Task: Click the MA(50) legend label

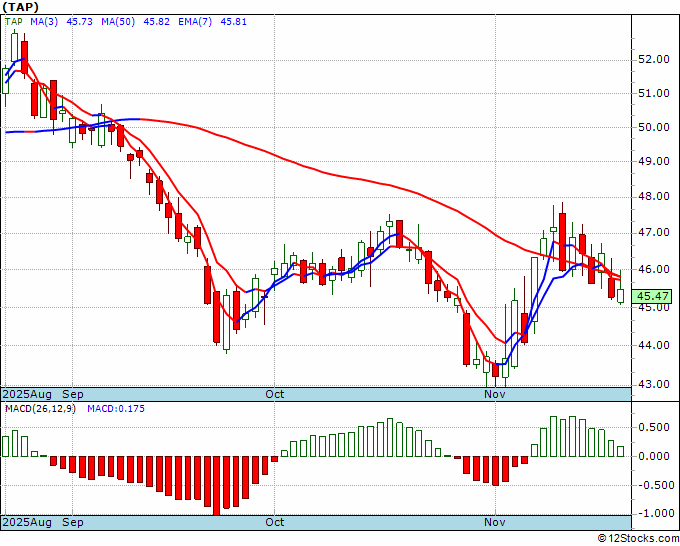Action: pyautogui.click(x=118, y=22)
